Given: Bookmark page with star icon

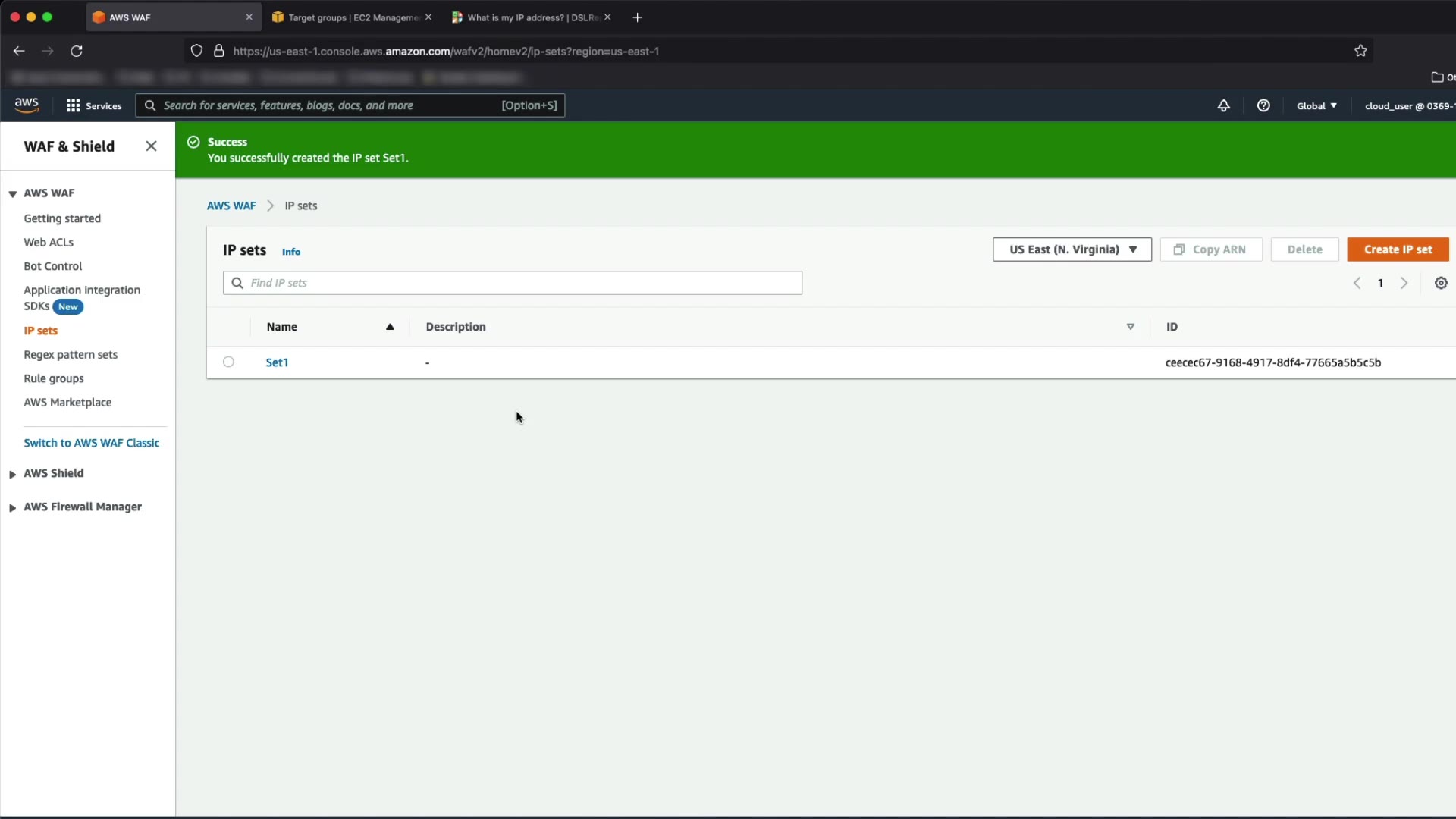Looking at the screenshot, I should point(1360,51).
